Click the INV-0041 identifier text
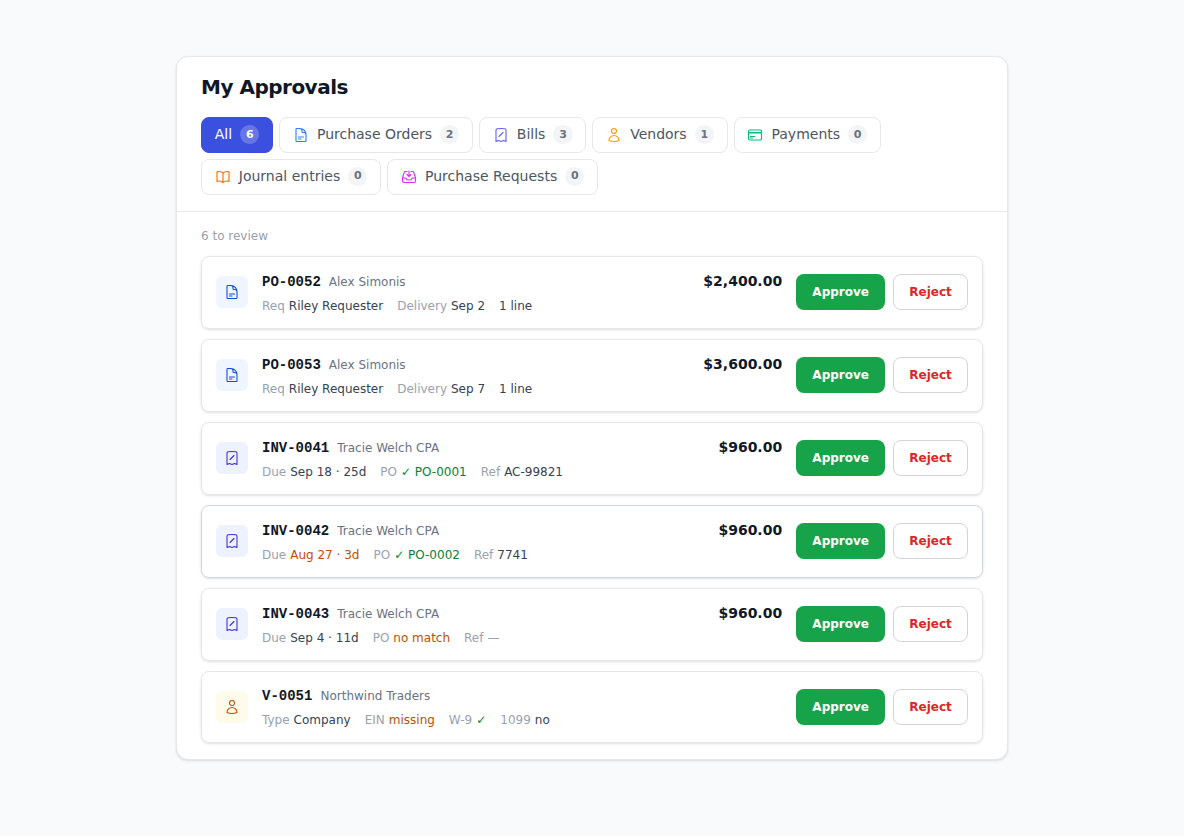Screen dimensions: 1184x836 coord(295,448)
